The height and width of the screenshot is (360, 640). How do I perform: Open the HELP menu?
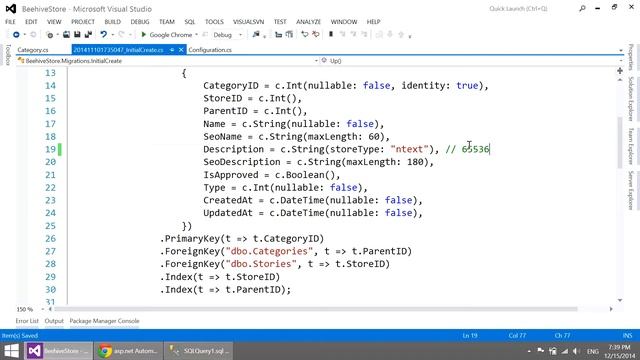click(373, 22)
